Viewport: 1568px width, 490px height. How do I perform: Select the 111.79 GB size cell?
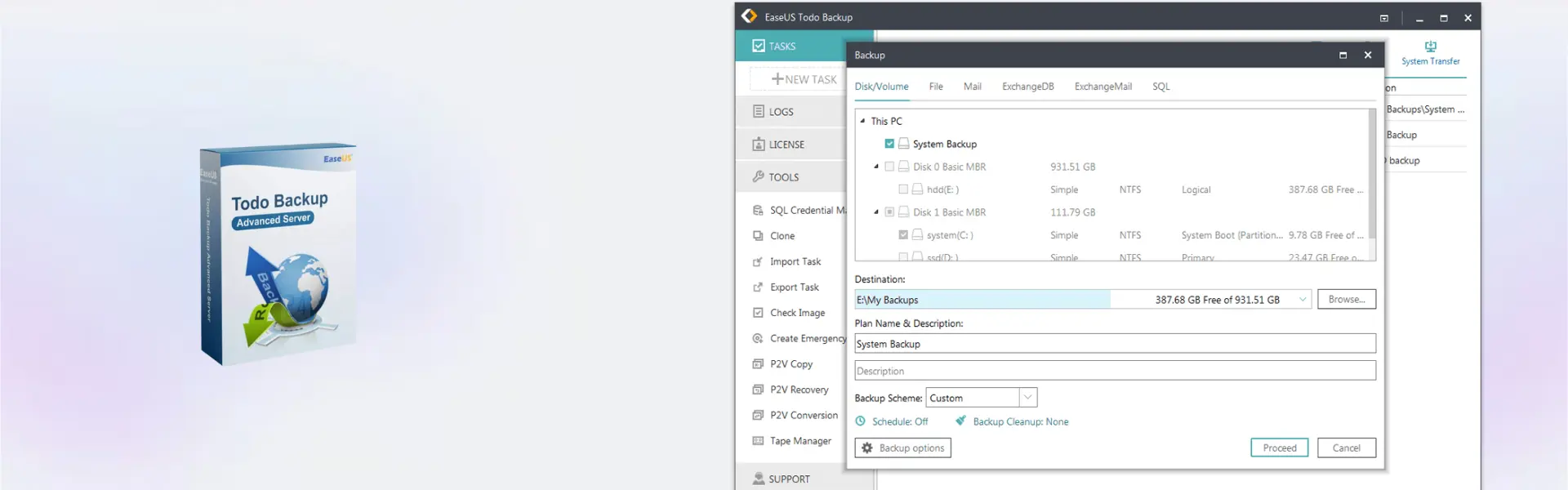1072,212
